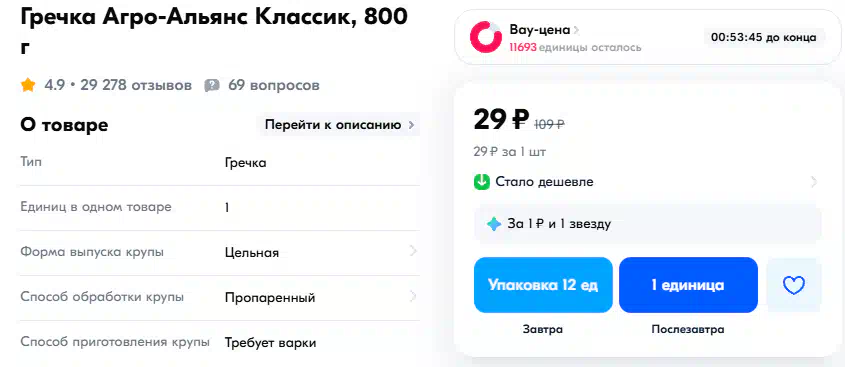Click the green Стало дешевле arrow icon
Image resolution: width=845 pixels, height=367 pixels.
tap(481, 182)
